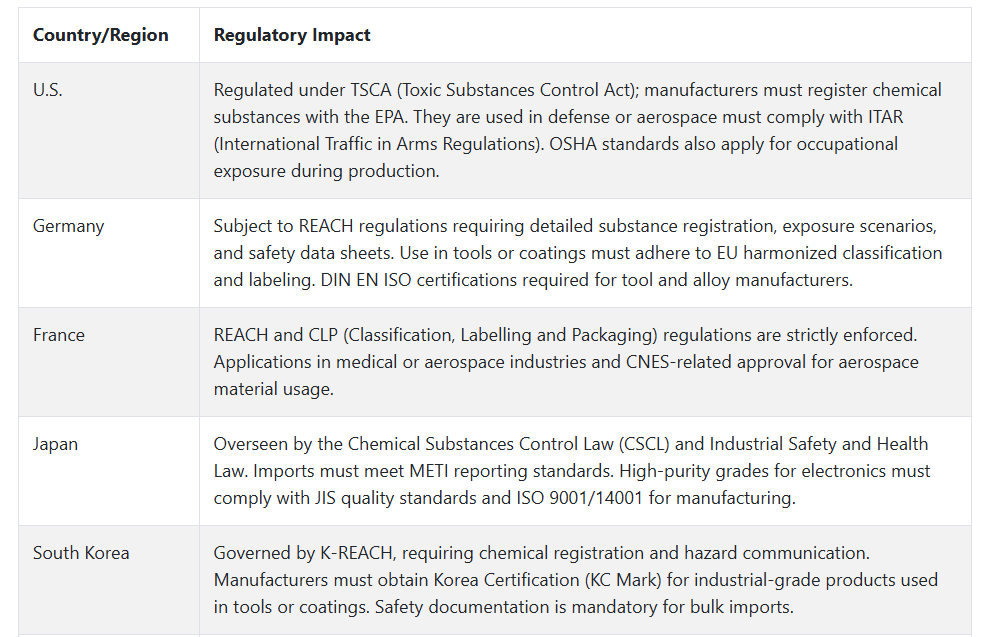
Task: Click the word ITAR in U.S. row
Action: (x=885, y=117)
